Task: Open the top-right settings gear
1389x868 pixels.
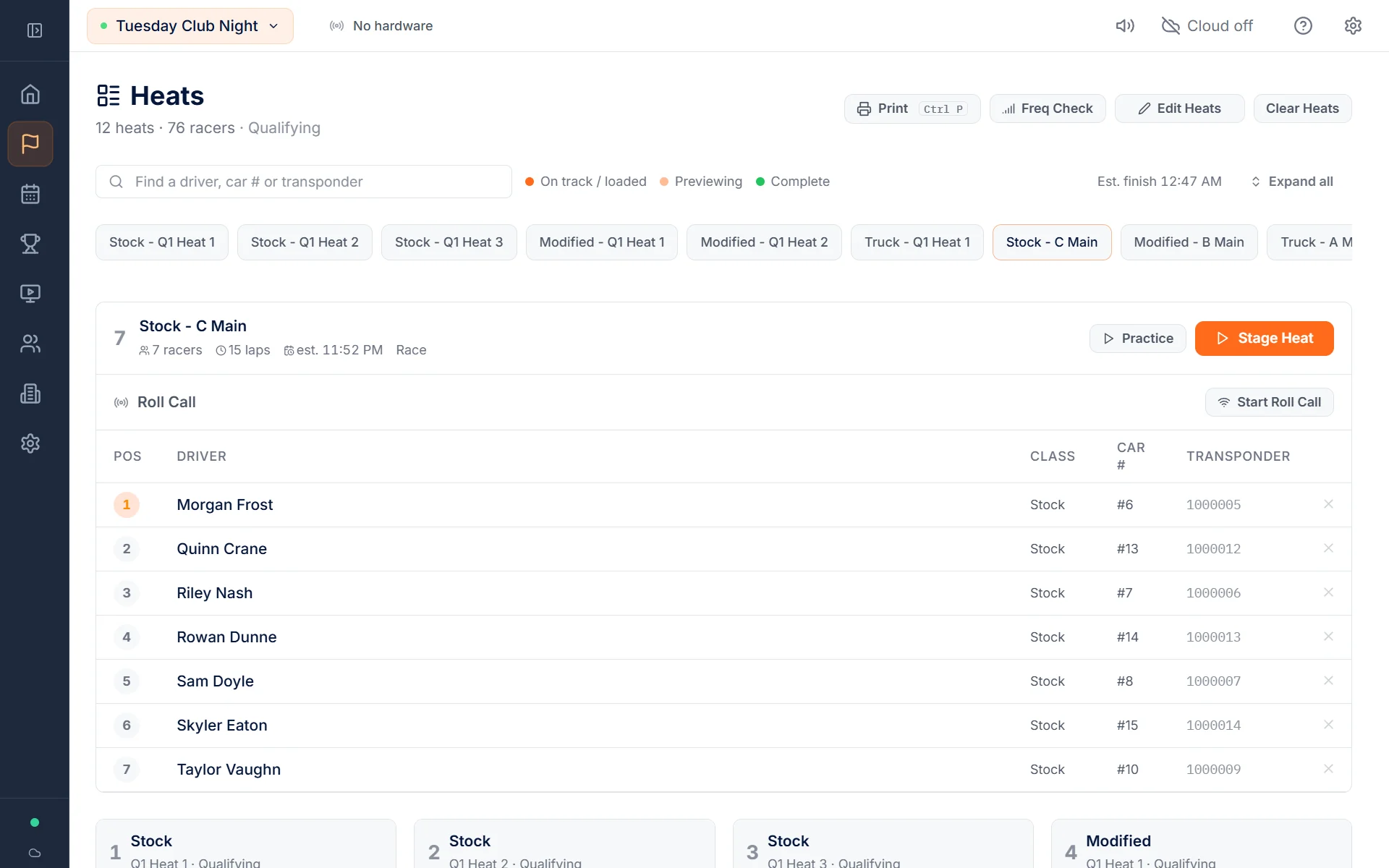Action: [x=1353, y=26]
